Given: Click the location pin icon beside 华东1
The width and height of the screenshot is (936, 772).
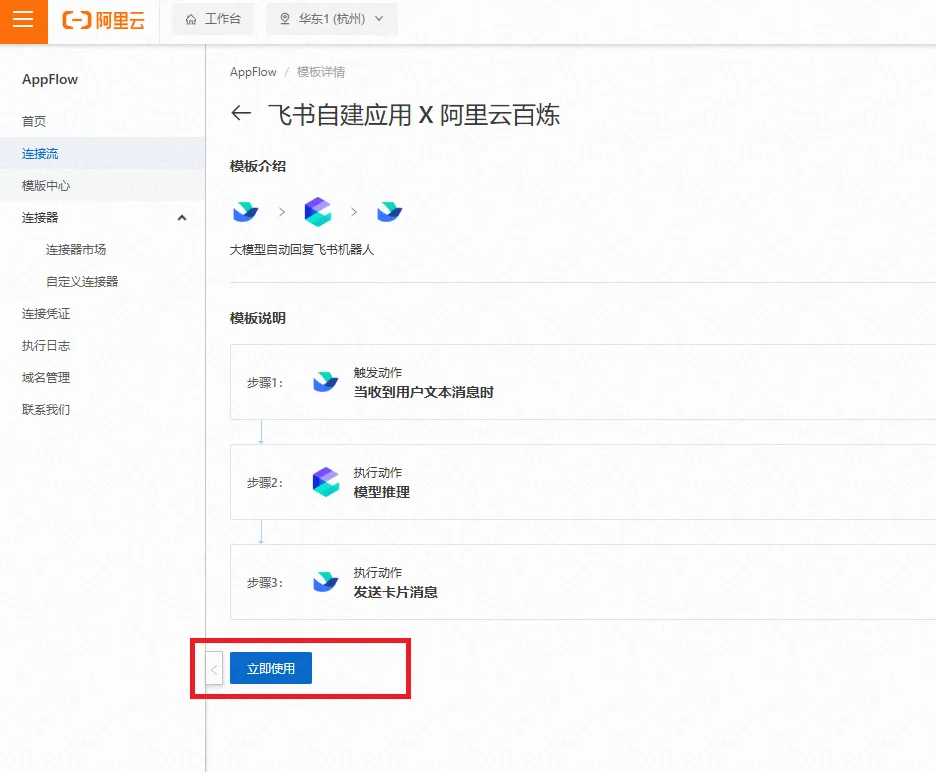Looking at the screenshot, I should pyautogui.click(x=285, y=19).
